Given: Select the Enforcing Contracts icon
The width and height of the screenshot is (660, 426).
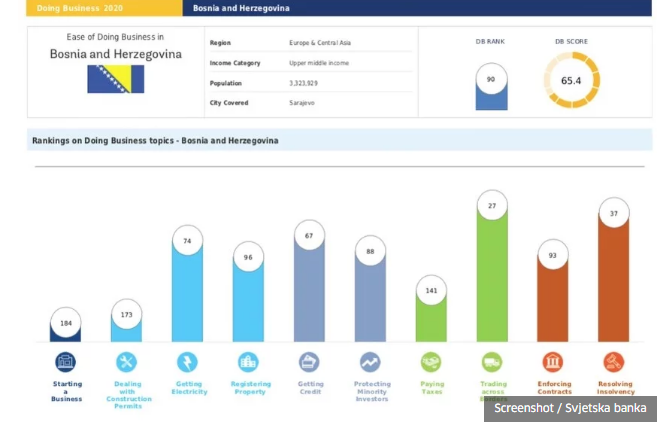Looking at the screenshot, I should pos(553,362).
